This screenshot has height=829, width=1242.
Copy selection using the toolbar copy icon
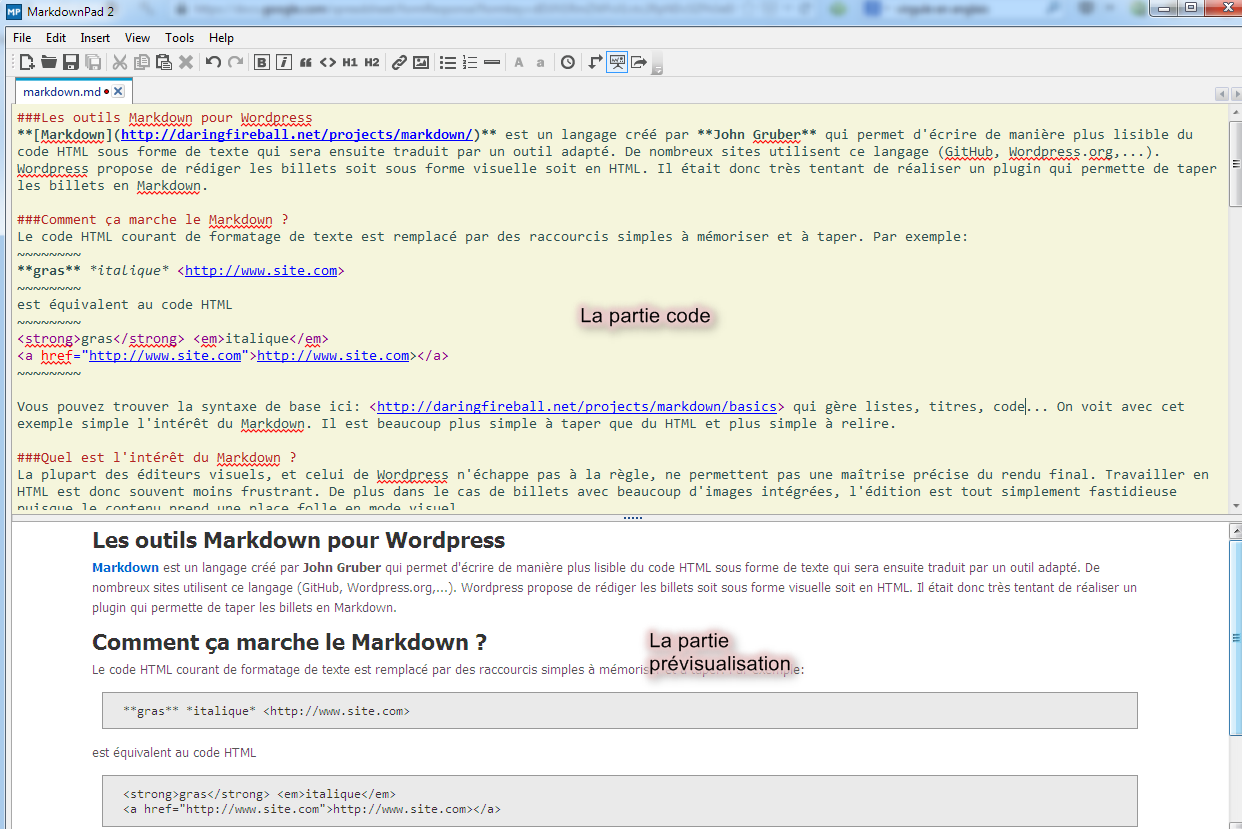[x=142, y=62]
